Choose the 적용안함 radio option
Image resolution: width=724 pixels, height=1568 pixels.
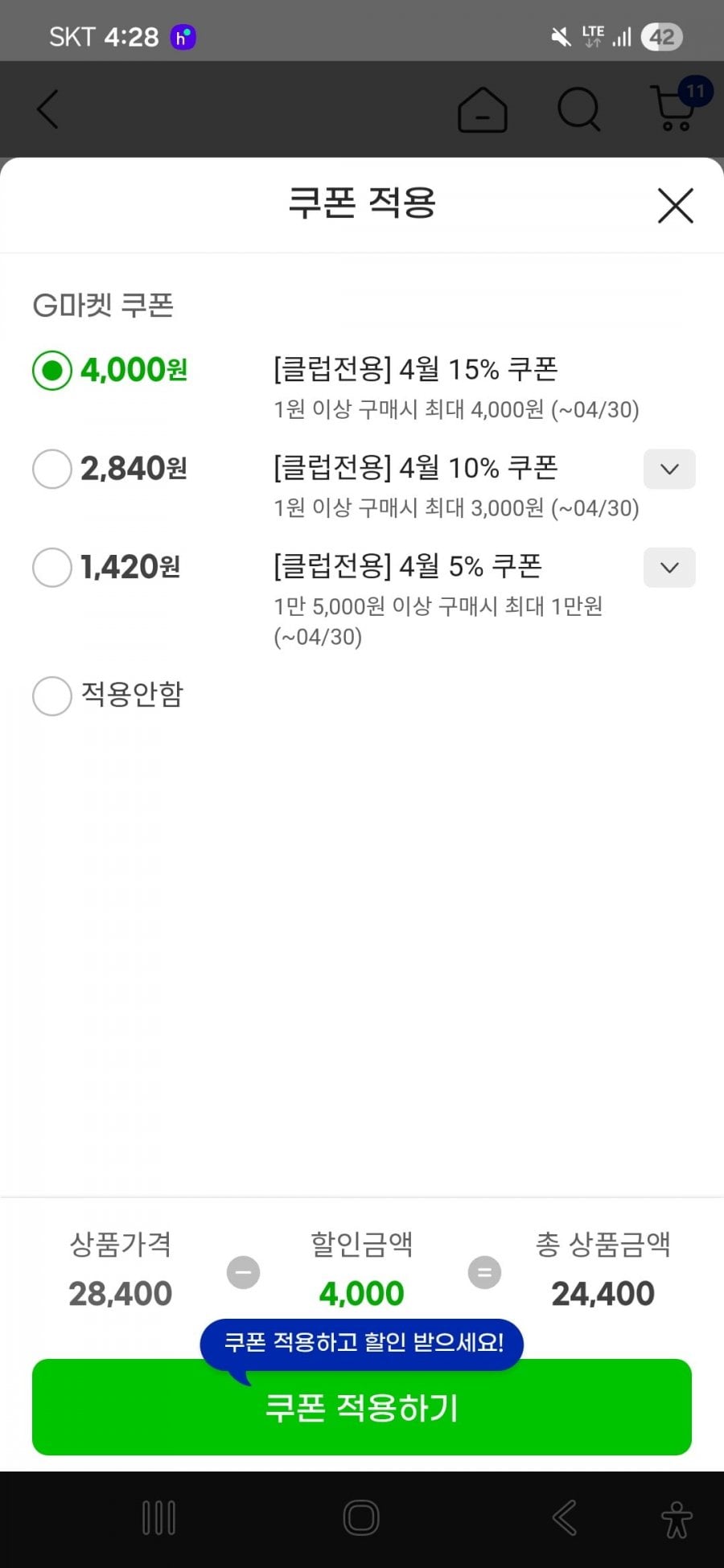pos(52,695)
